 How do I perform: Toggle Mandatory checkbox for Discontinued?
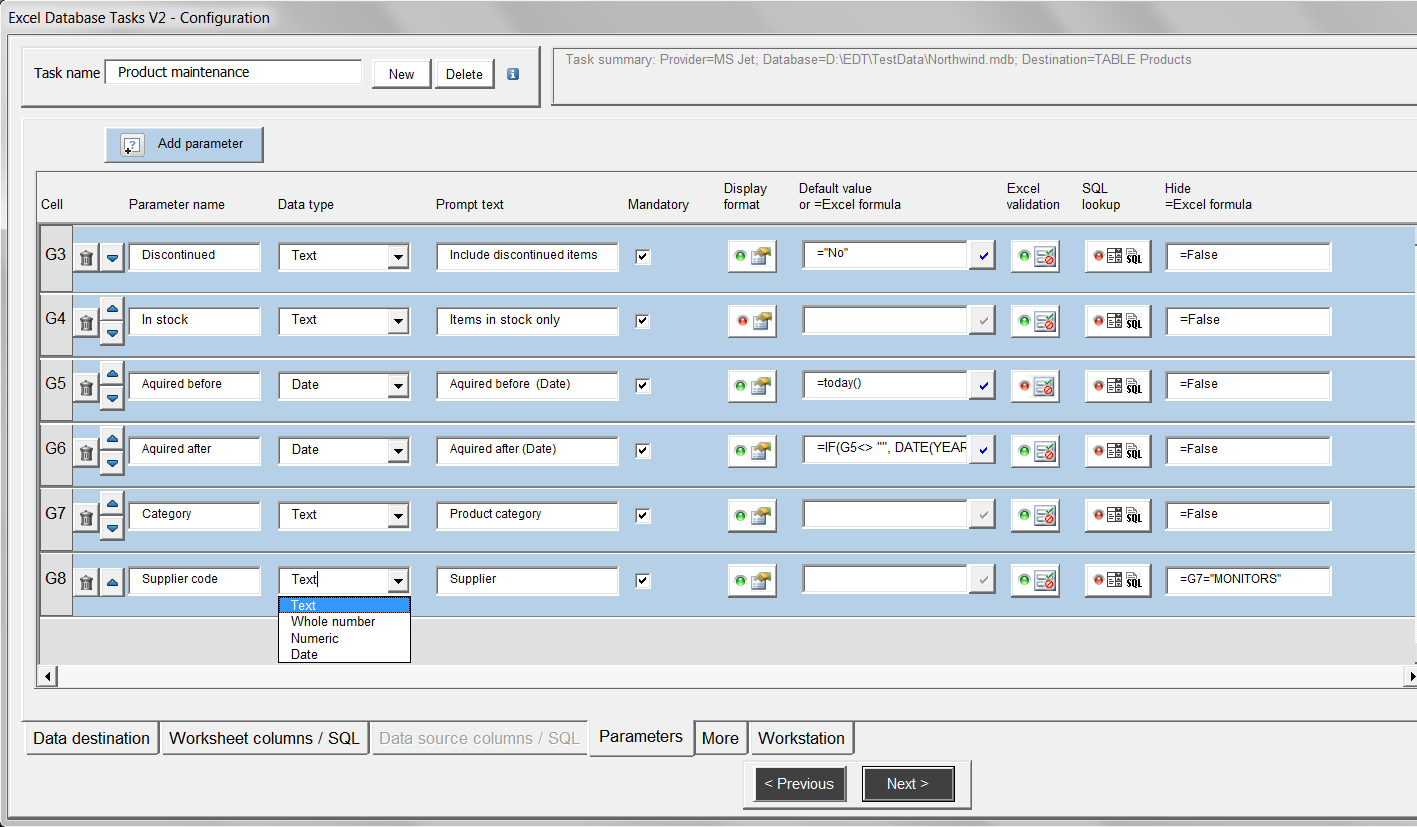(x=643, y=257)
